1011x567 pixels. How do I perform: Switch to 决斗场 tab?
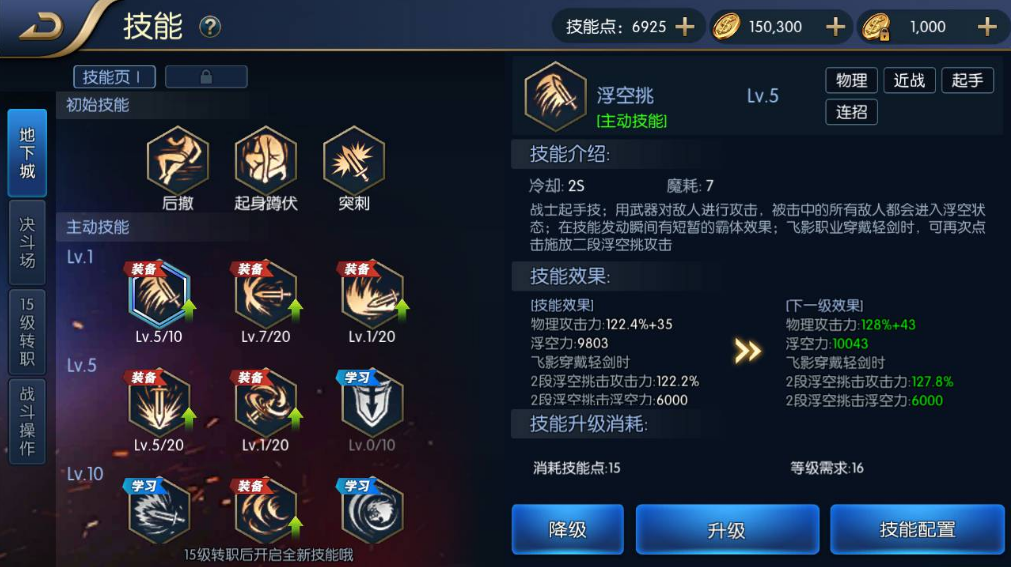click(27, 243)
